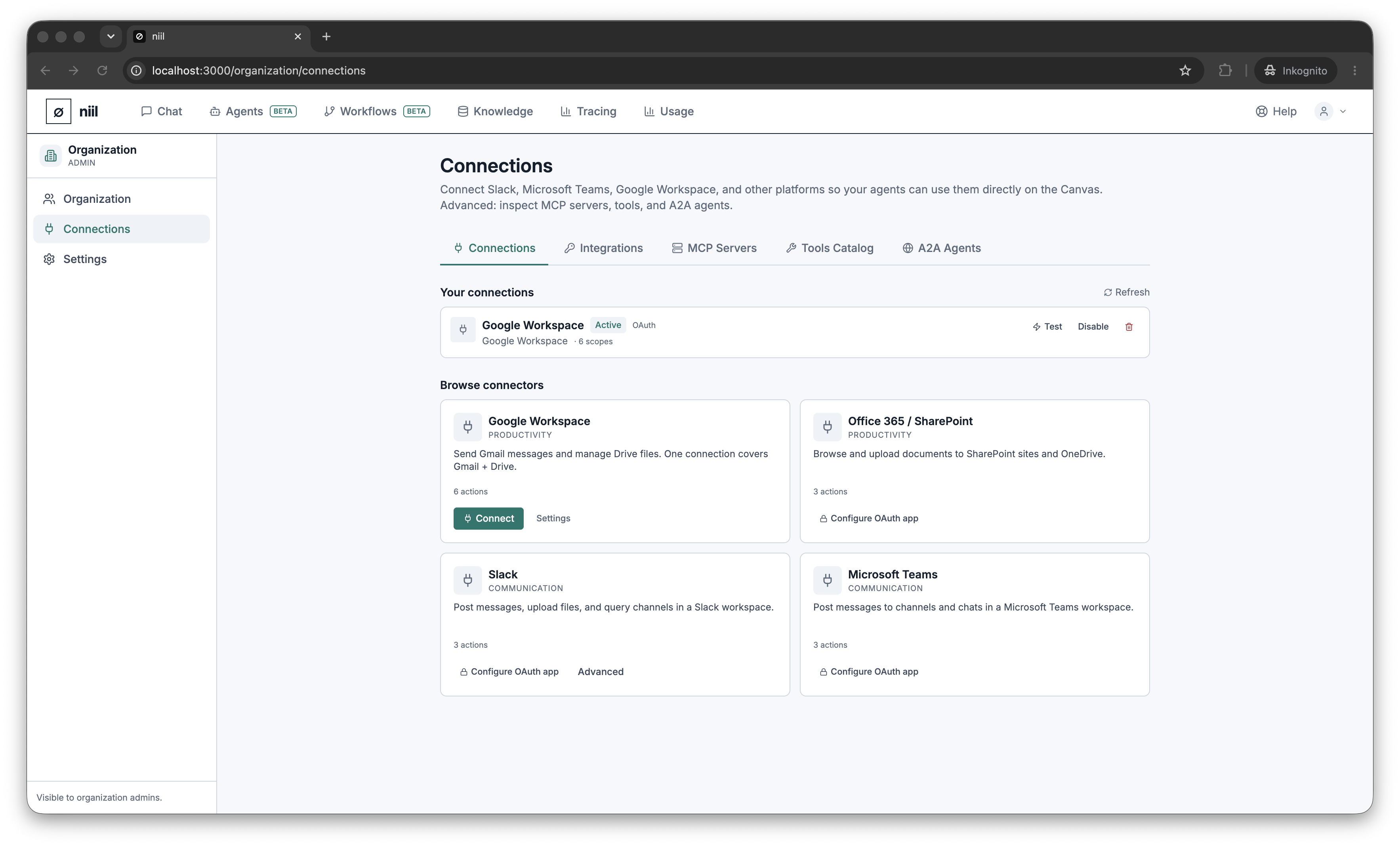1400x847 pixels.
Task: View site information icon in address bar
Action: pyautogui.click(x=136, y=71)
